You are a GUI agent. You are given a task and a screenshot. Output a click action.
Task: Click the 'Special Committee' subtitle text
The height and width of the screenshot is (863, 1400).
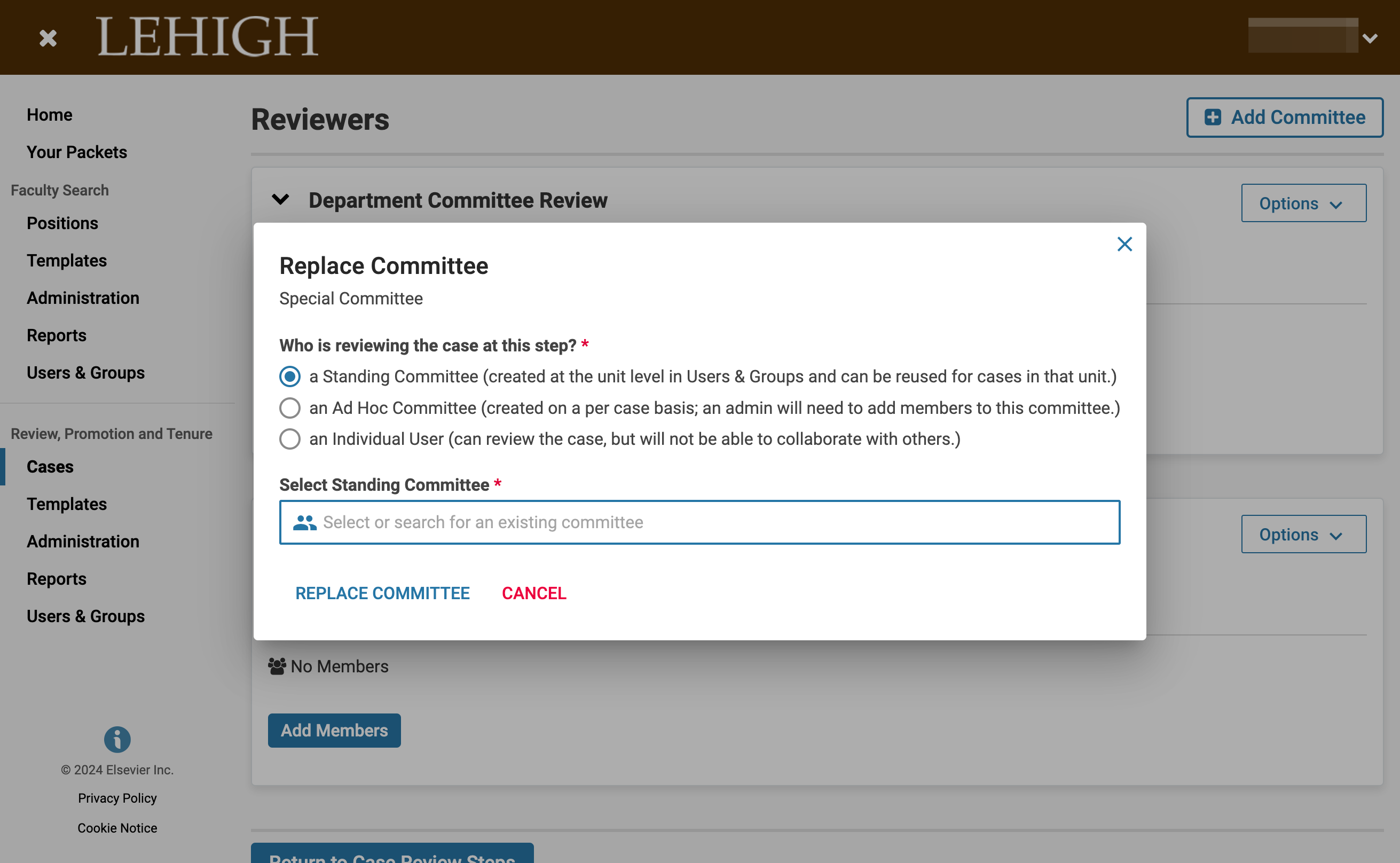351,299
